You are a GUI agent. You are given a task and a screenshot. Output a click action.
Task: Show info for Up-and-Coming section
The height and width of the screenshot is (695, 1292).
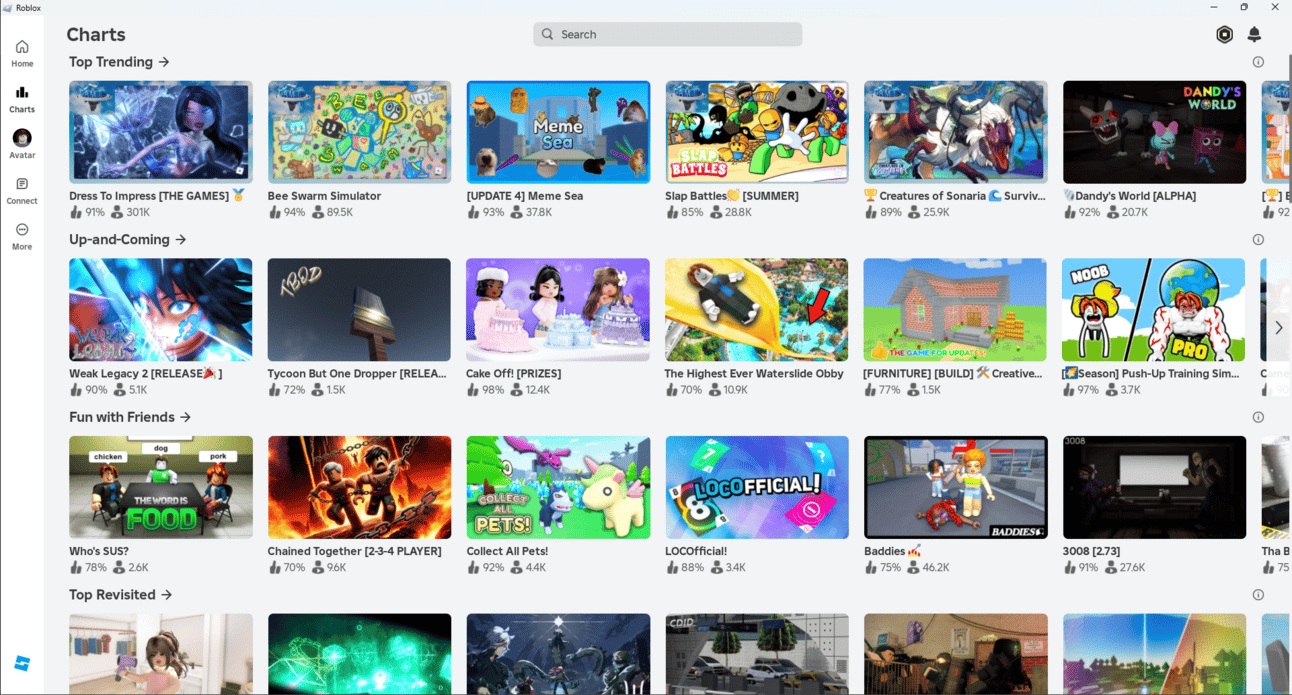tap(1258, 240)
